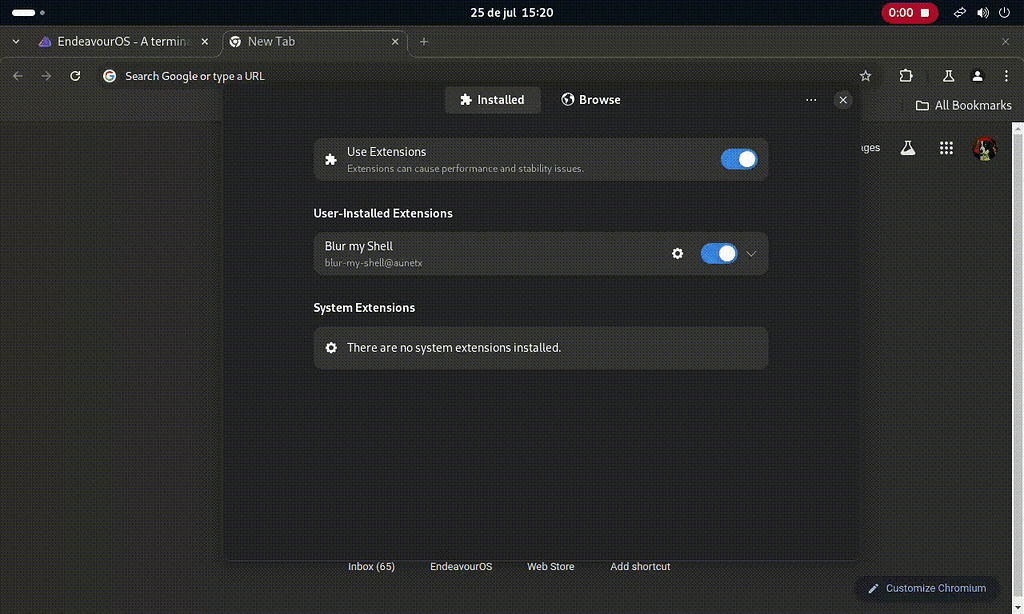Open the tab search chevron
This screenshot has width=1024, height=614.
(14, 41)
